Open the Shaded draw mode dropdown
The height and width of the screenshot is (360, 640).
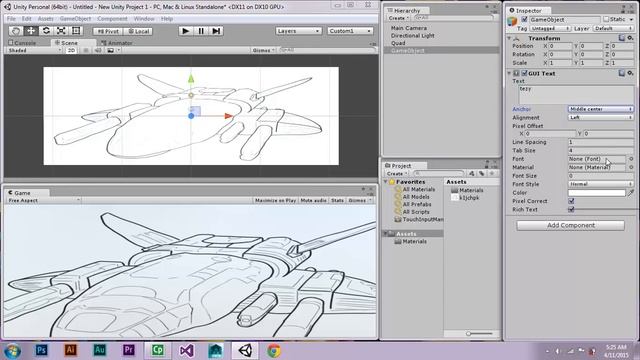[35, 50]
